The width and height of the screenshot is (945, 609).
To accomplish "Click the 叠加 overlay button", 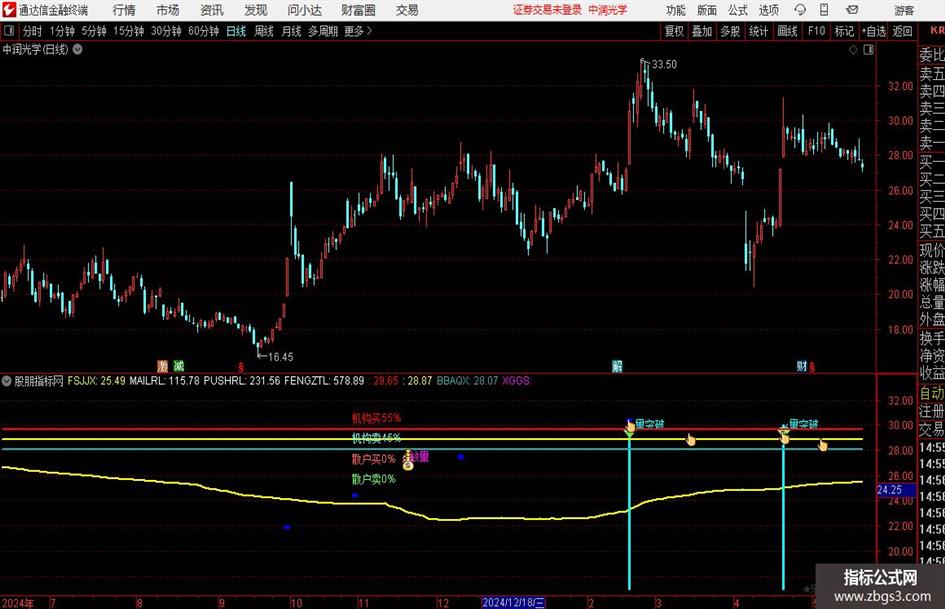I will click(702, 31).
